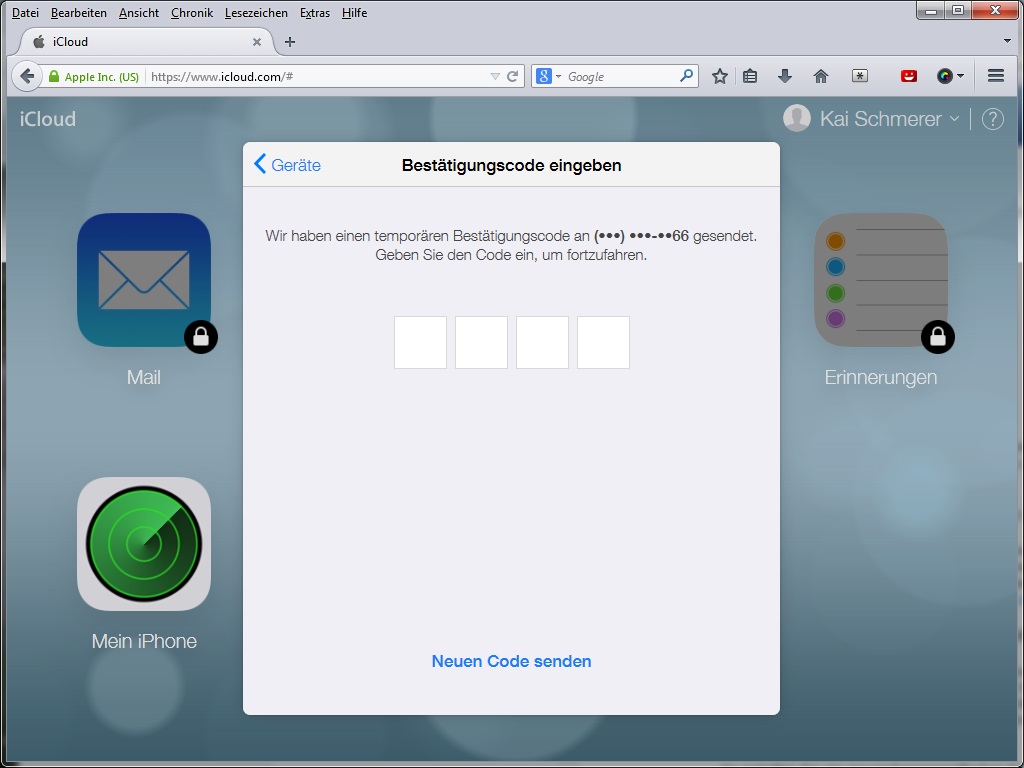
Task: Focus the second verification code box
Action: point(481,343)
